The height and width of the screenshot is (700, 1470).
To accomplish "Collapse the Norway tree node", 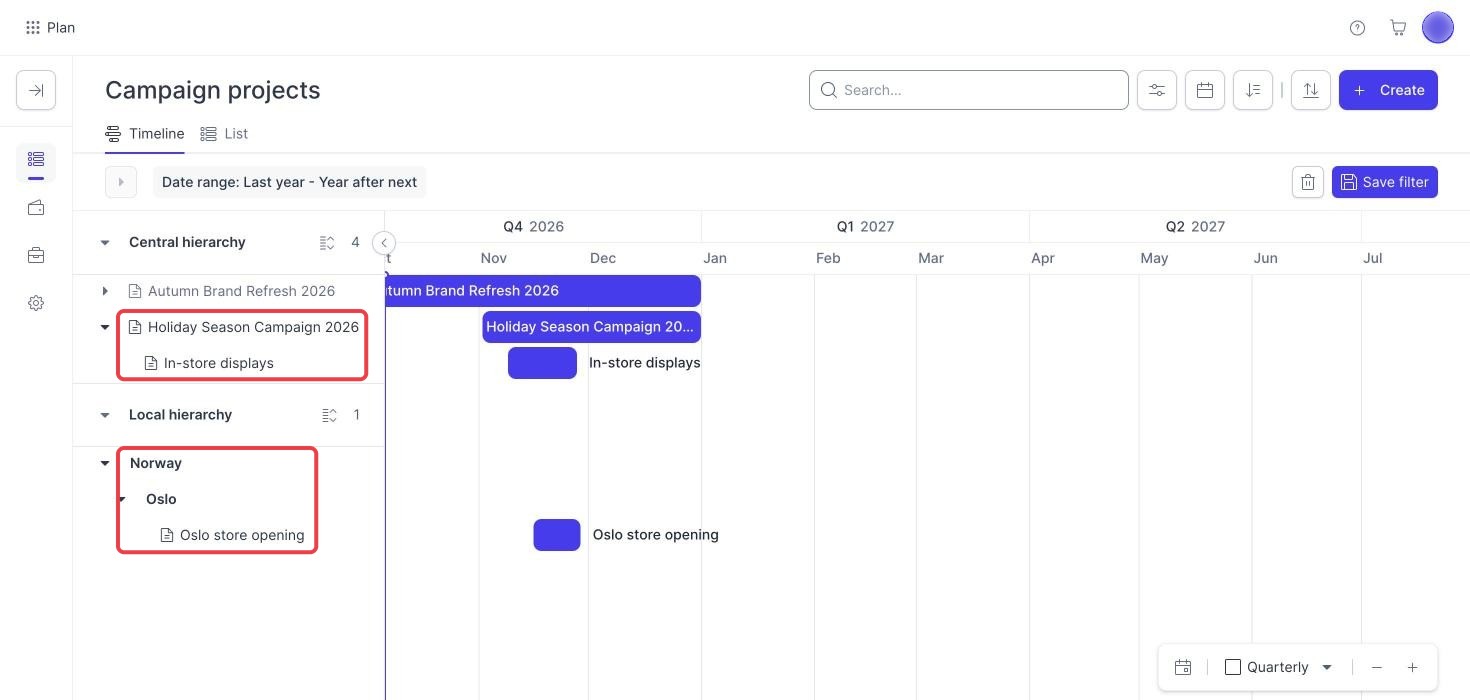I will [105, 463].
